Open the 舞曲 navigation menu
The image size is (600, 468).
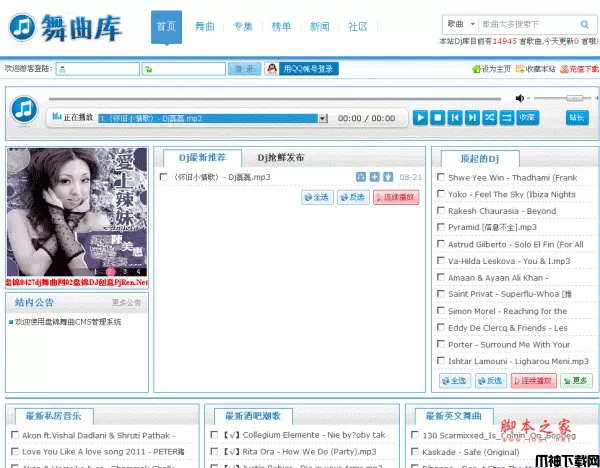[x=203, y=27]
